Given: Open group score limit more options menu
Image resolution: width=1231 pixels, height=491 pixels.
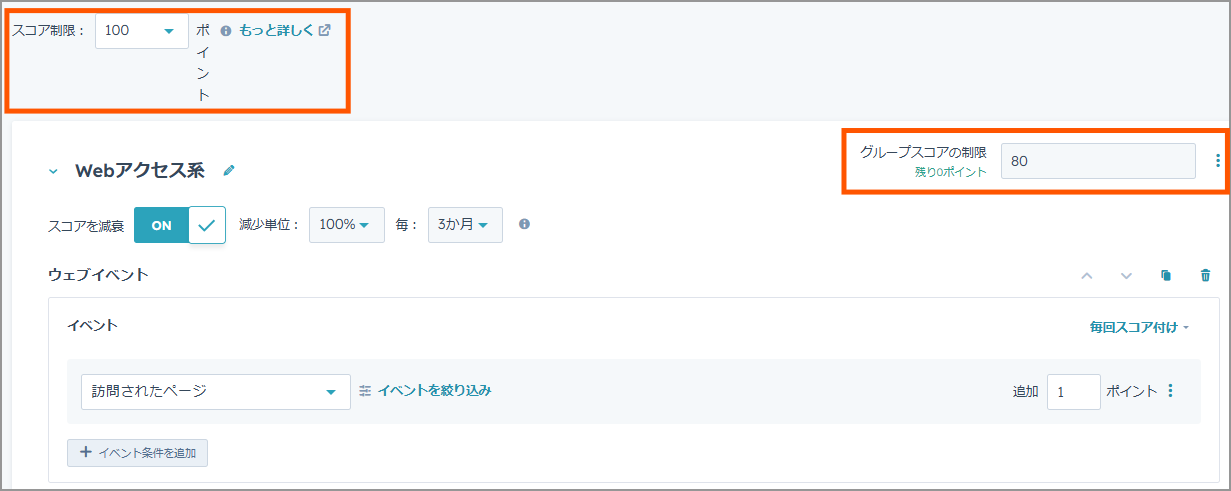Looking at the screenshot, I should tap(1217, 161).
